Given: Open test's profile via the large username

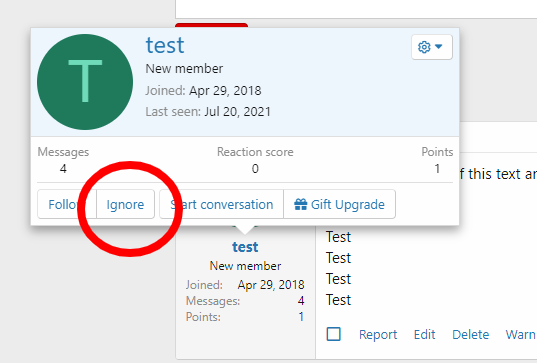Looking at the screenshot, I should point(165,45).
